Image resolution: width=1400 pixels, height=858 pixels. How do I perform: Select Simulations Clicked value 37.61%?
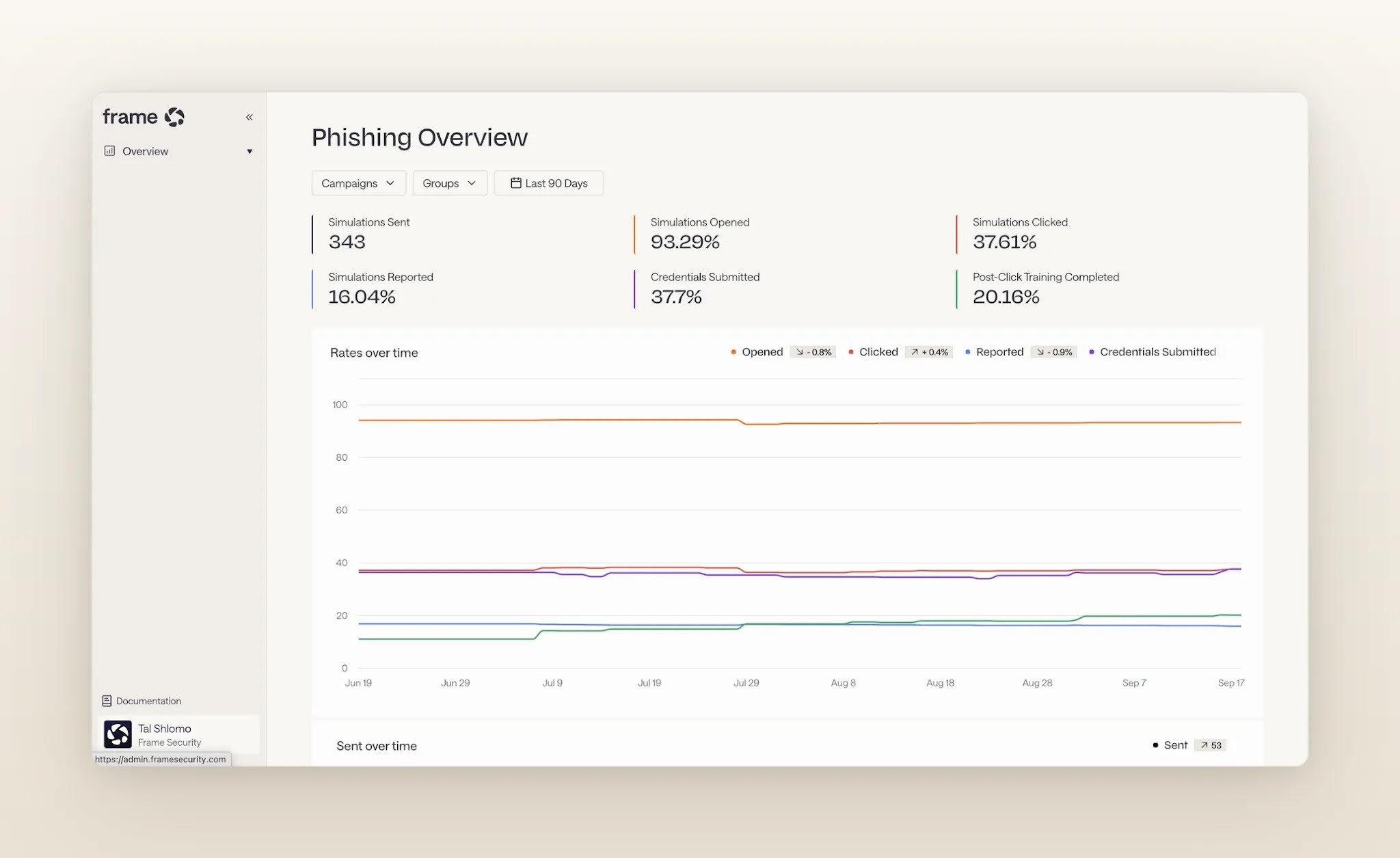pos(1004,242)
